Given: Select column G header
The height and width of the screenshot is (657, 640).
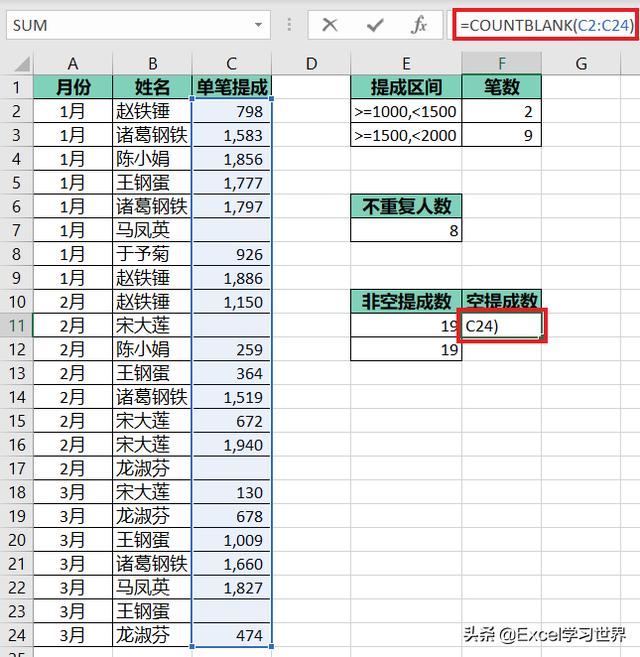Looking at the screenshot, I should pos(581,64).
